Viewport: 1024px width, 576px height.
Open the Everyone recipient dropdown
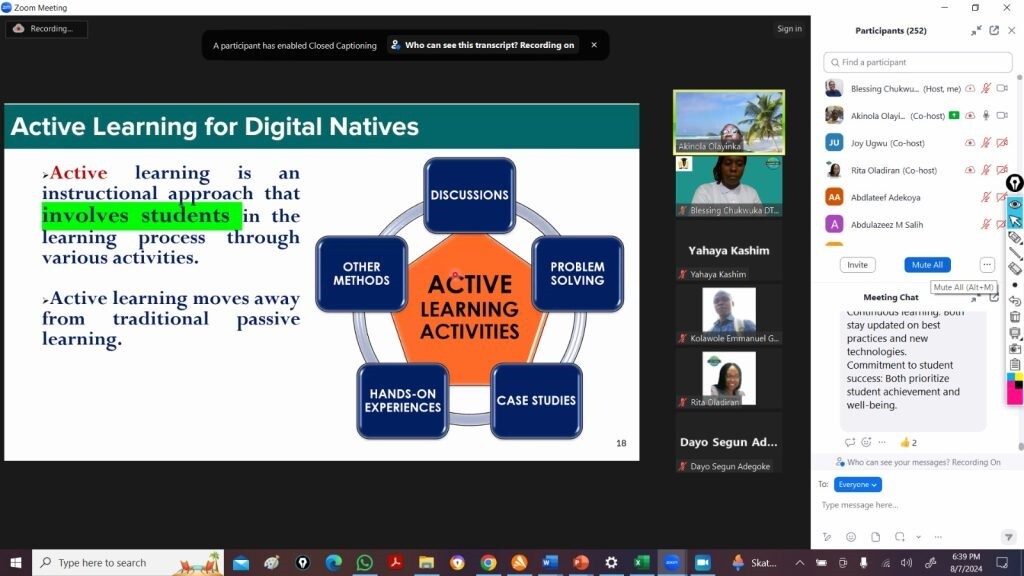(858, 484)
